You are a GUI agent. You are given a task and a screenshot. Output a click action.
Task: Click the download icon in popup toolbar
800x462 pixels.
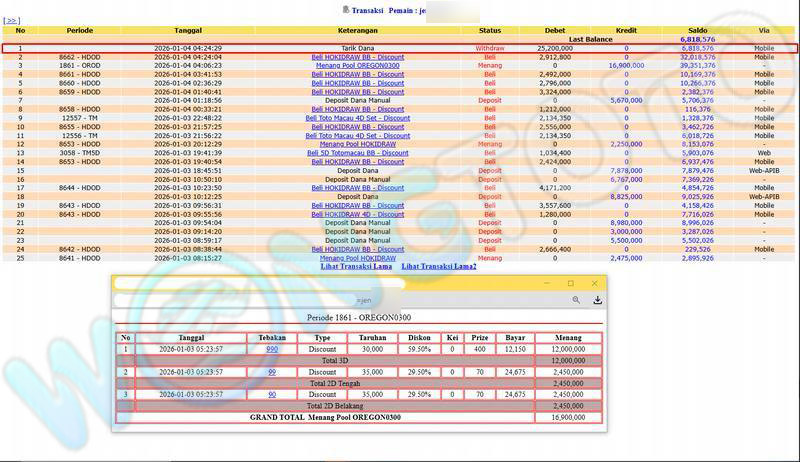(x=597, y=300)
